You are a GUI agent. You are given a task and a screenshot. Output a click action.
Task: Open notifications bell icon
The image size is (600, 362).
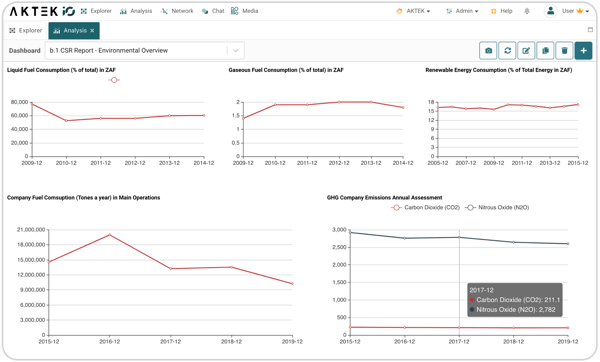[527, 11]
